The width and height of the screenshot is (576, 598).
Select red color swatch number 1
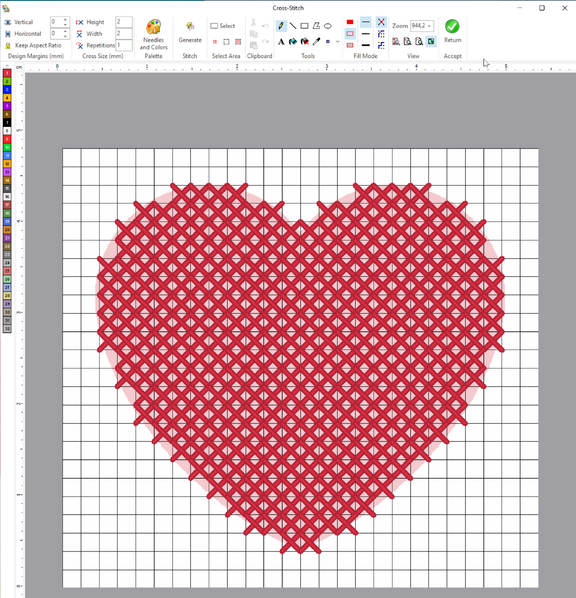tap(7, 73)
